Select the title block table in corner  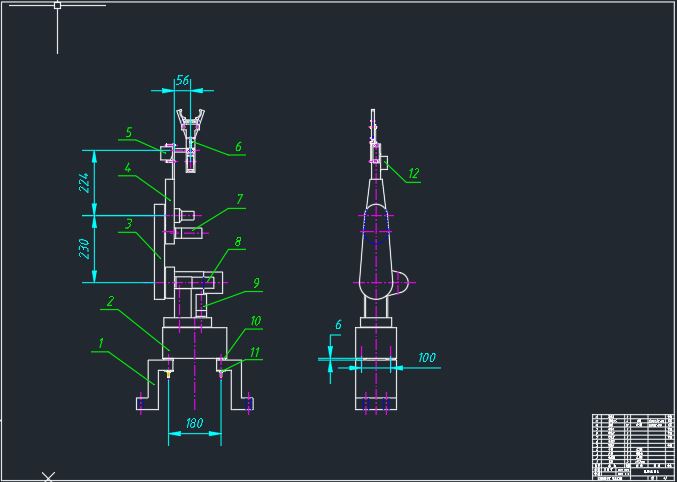click(633, 447)
